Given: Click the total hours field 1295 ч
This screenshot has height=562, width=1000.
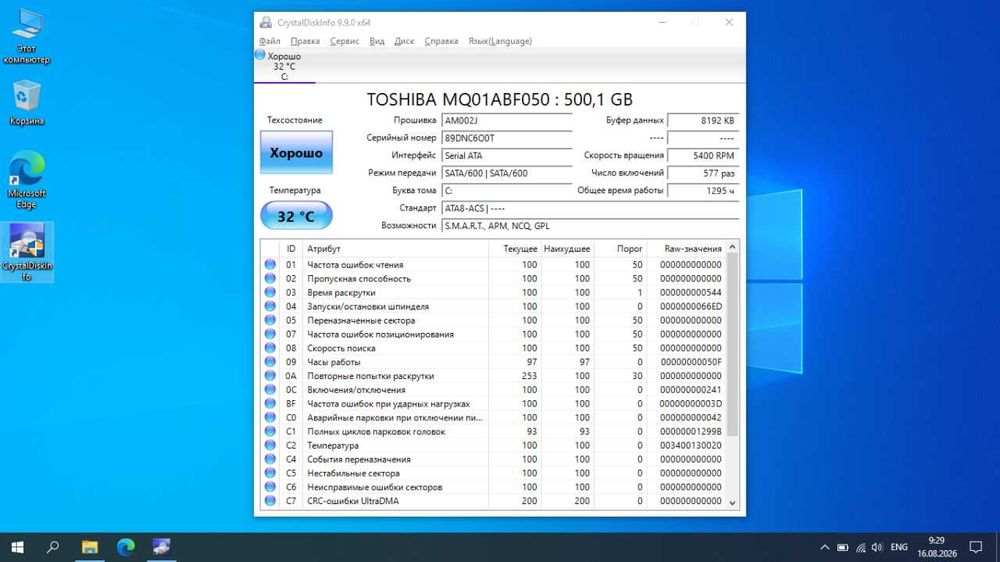Looking at the screenshot, I should click(703, 191).
